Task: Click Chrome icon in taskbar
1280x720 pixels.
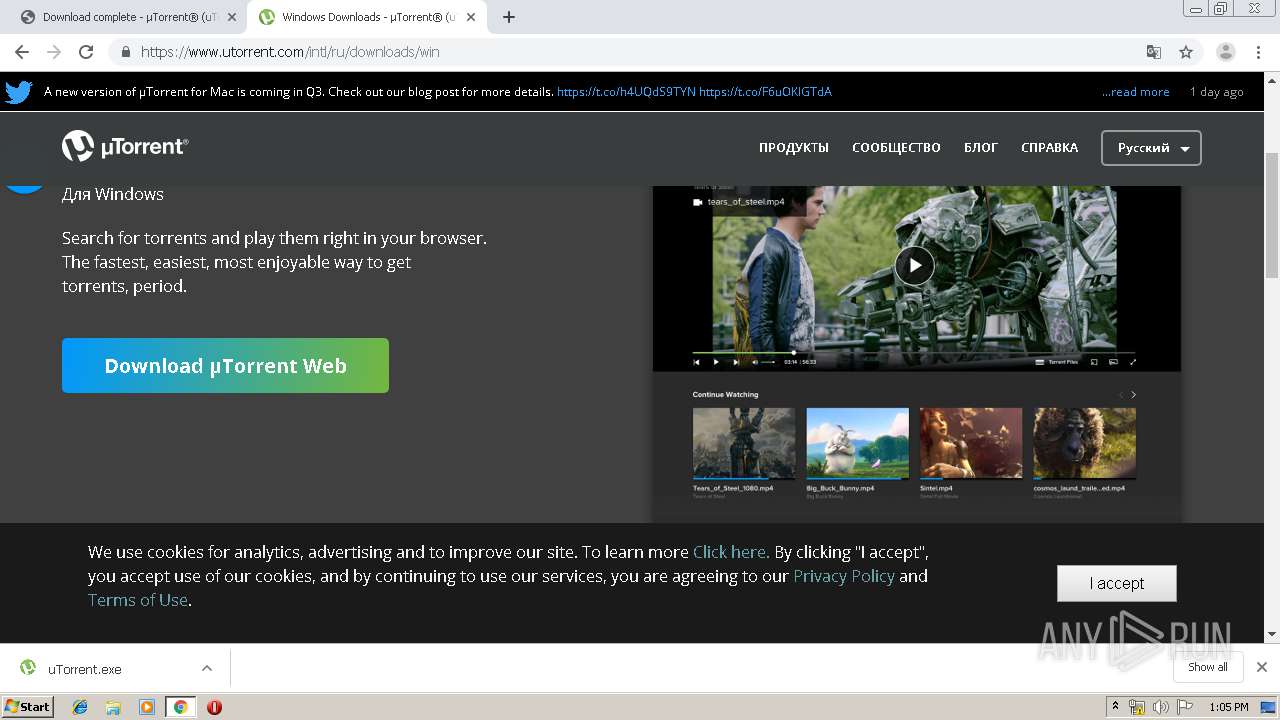Action: coord(180,707)
